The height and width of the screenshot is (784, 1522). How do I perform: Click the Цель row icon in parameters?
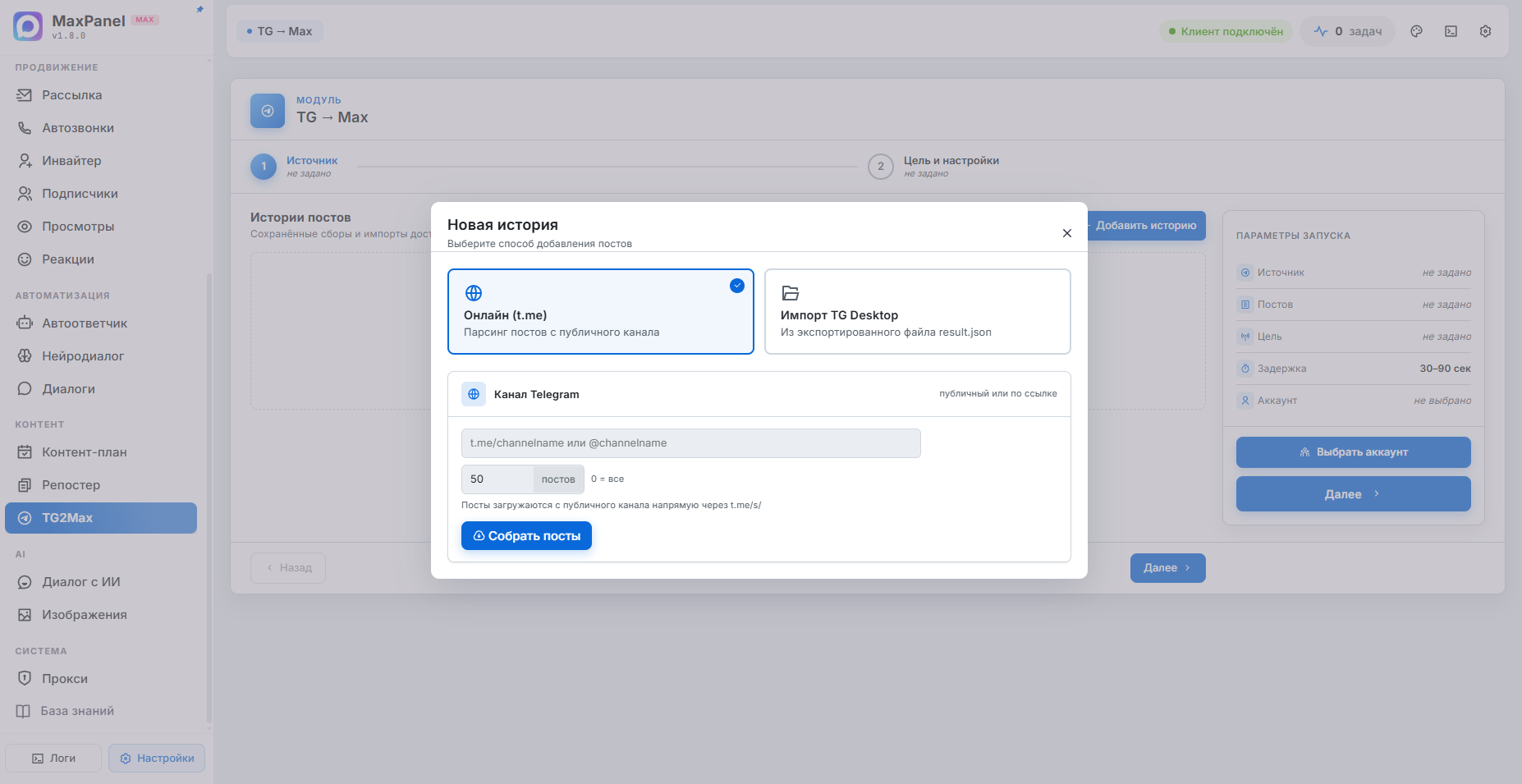coord(1245,337)
